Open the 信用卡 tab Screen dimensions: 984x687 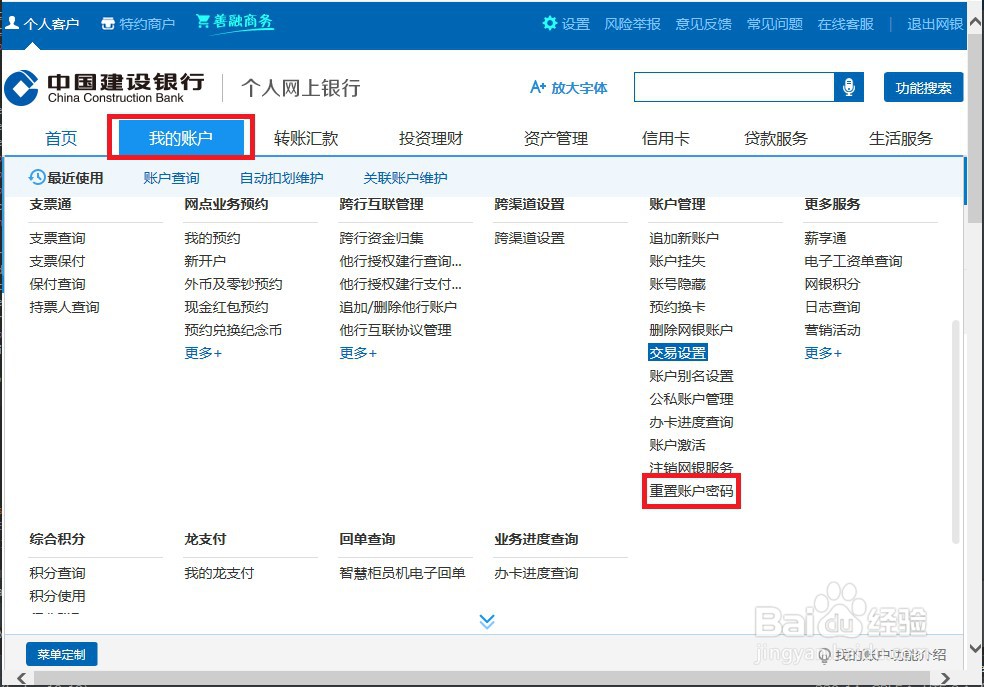tap(666, 138)
